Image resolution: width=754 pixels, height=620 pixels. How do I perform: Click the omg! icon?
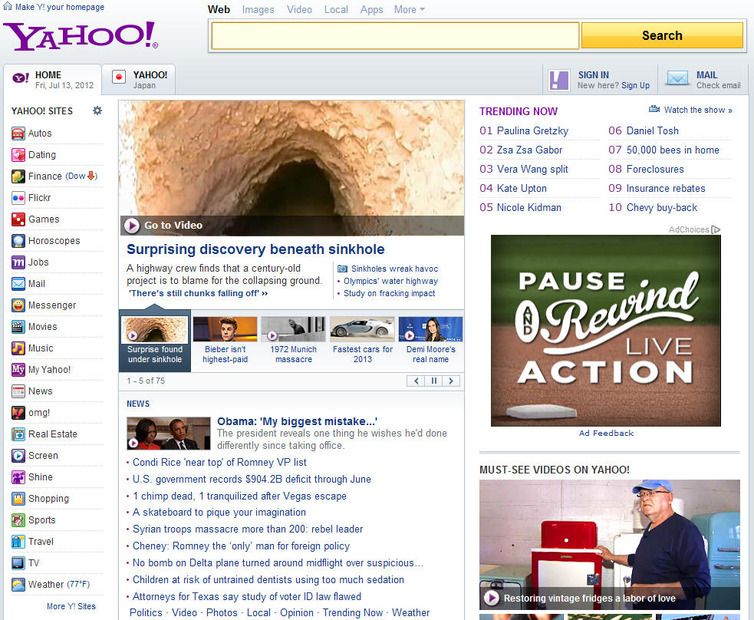[18, 413]
